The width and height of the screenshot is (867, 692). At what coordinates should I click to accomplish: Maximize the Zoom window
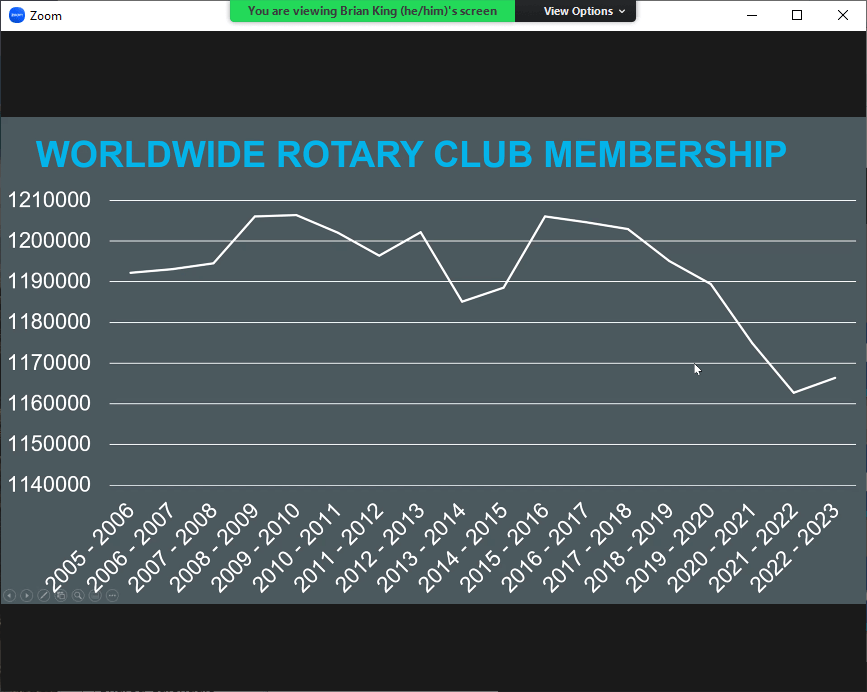[797, 15]
